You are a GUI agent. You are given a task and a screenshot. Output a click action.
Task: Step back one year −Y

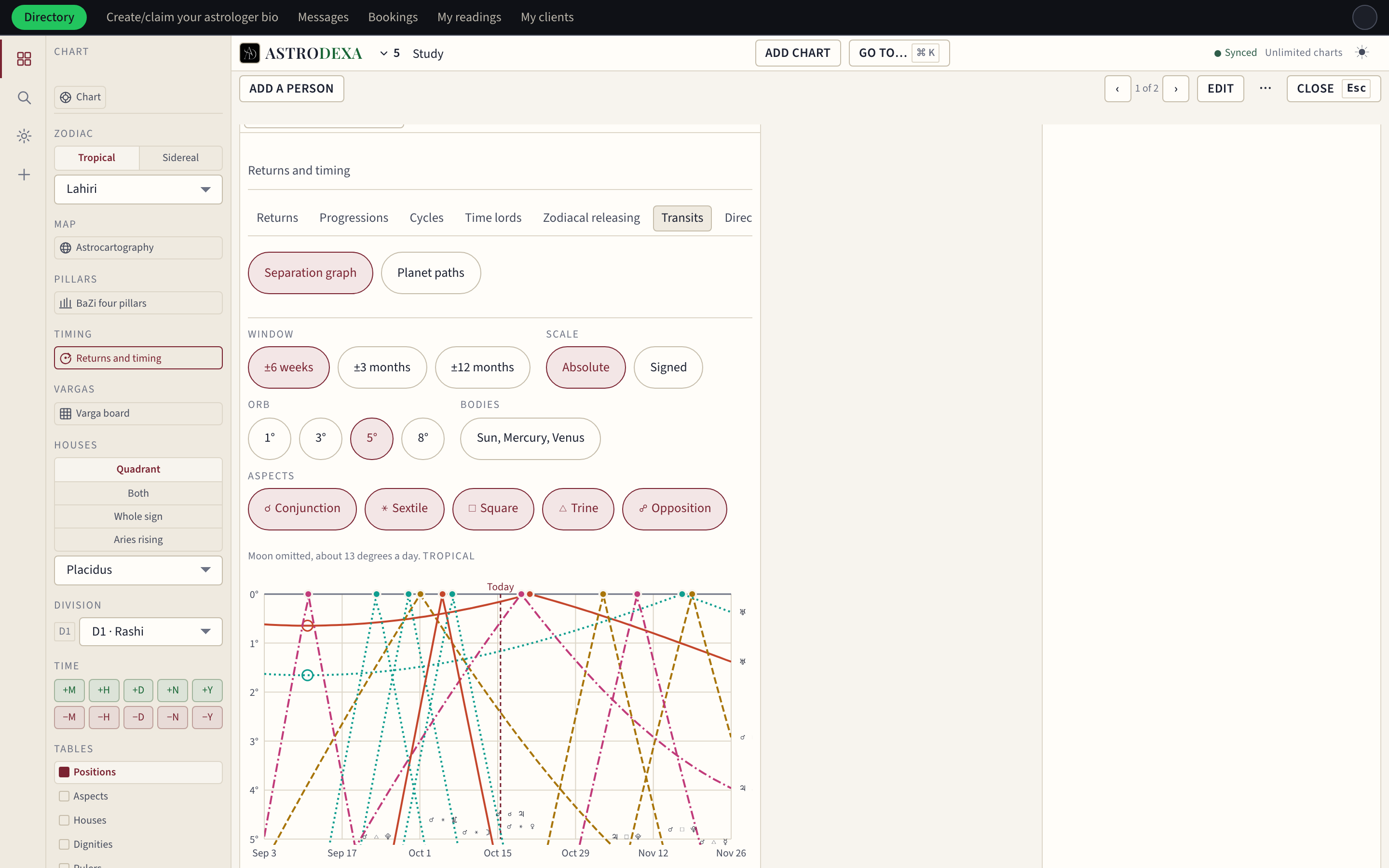[x=207, y=717]
